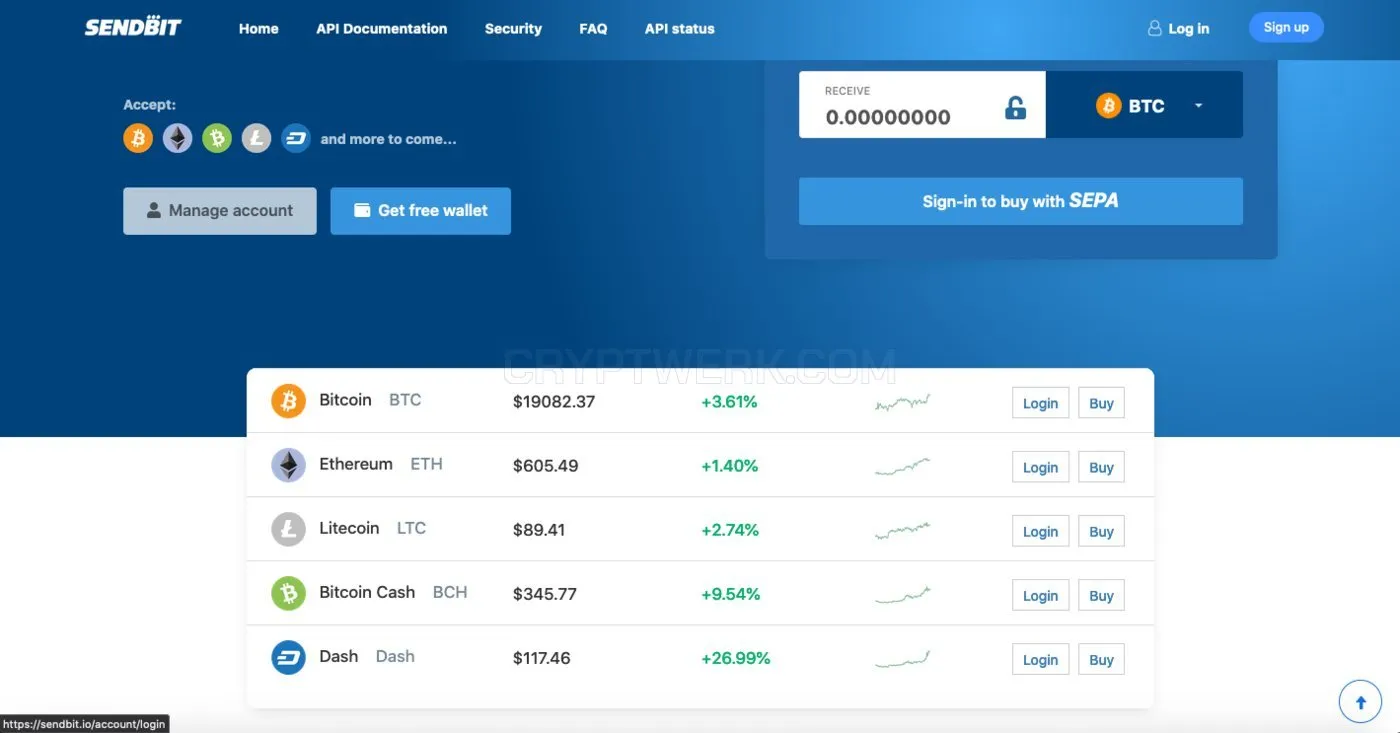Click Buy in the Litecoin row
The height and width of the screenshot is (733, 1400).
(x=1101, y=531)
